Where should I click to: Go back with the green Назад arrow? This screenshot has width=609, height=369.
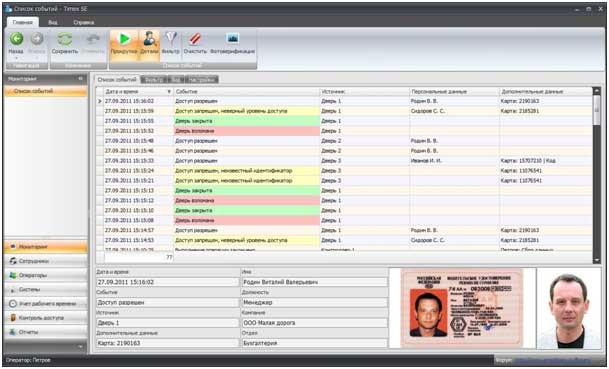point(16,39)
